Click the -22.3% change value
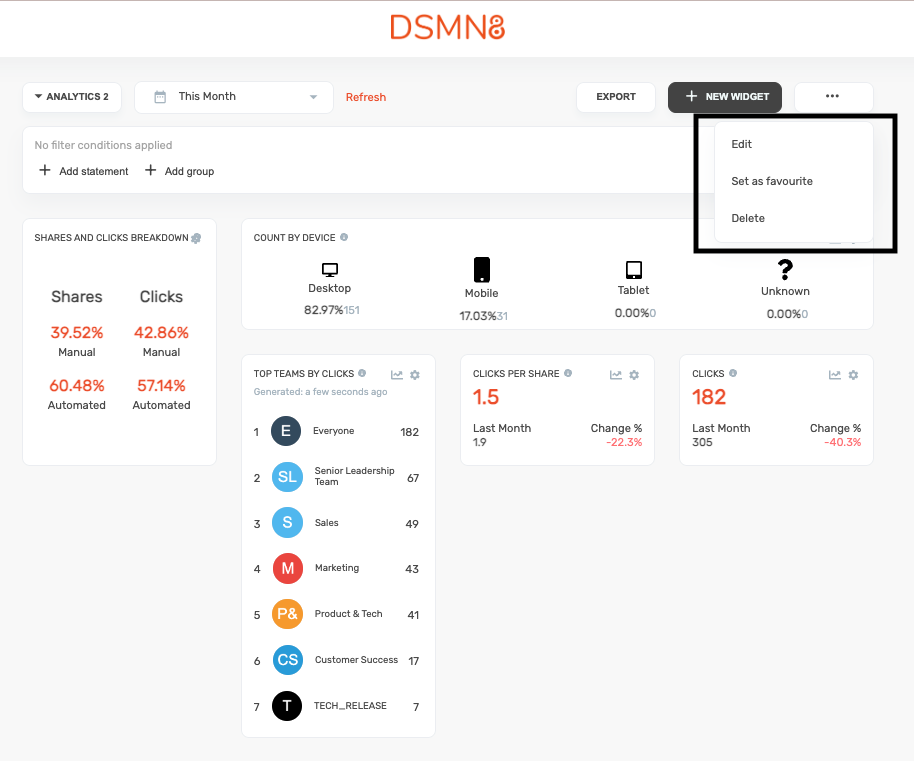This screenshot has height=761, width=914. point(624,442)
